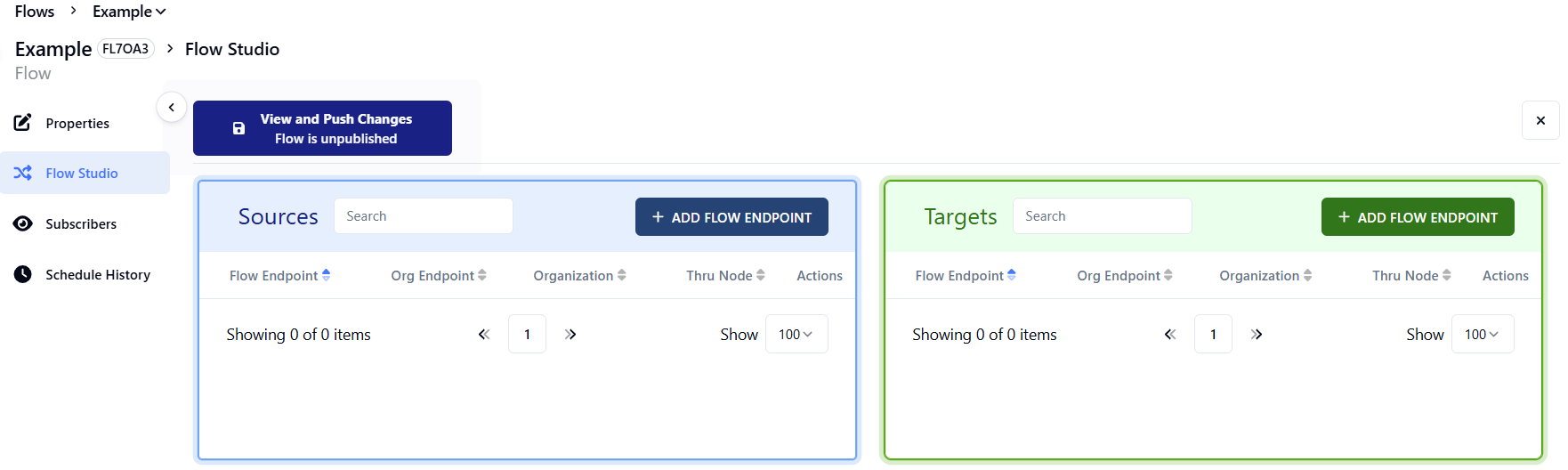
Task: Open Subscribers section in sidebar
Action: [x=81, y=224]
